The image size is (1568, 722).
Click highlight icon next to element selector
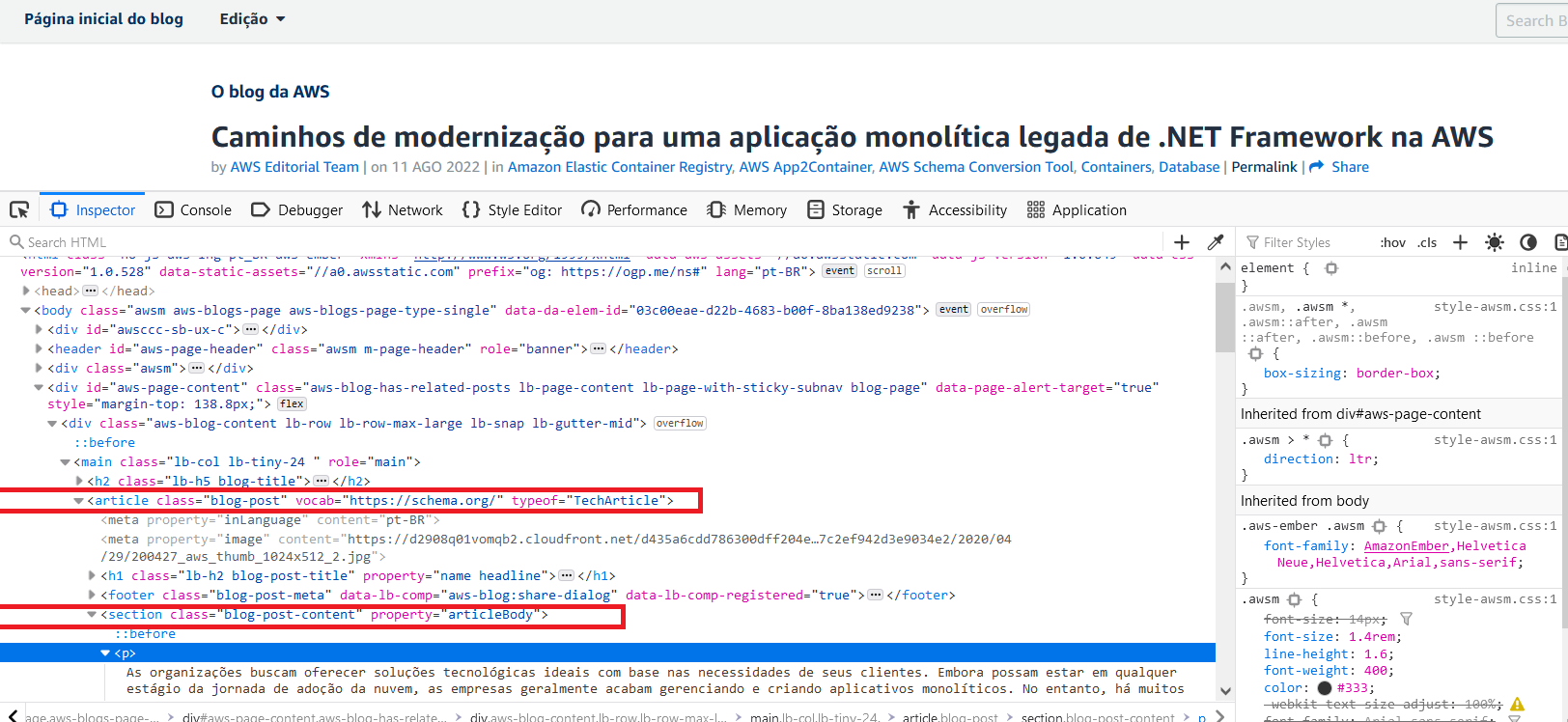coord(1331,268)
